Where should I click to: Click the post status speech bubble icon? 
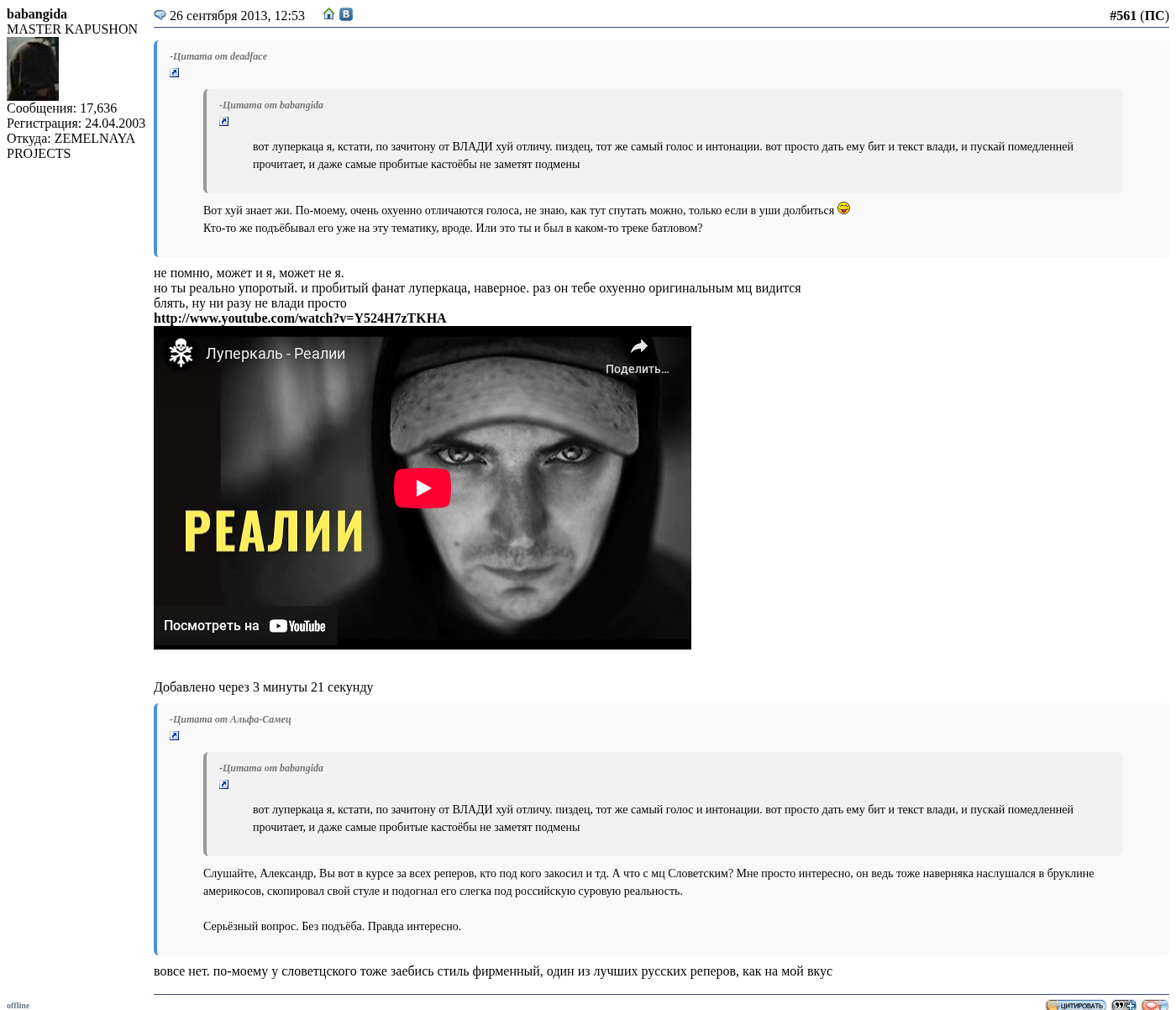[x=160, y=15]
